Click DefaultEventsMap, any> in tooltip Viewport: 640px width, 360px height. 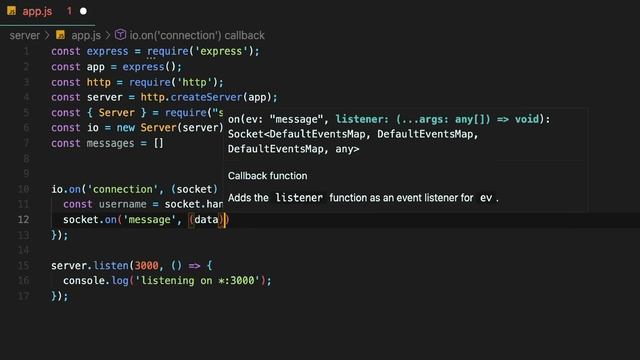(x=293, y=149)
